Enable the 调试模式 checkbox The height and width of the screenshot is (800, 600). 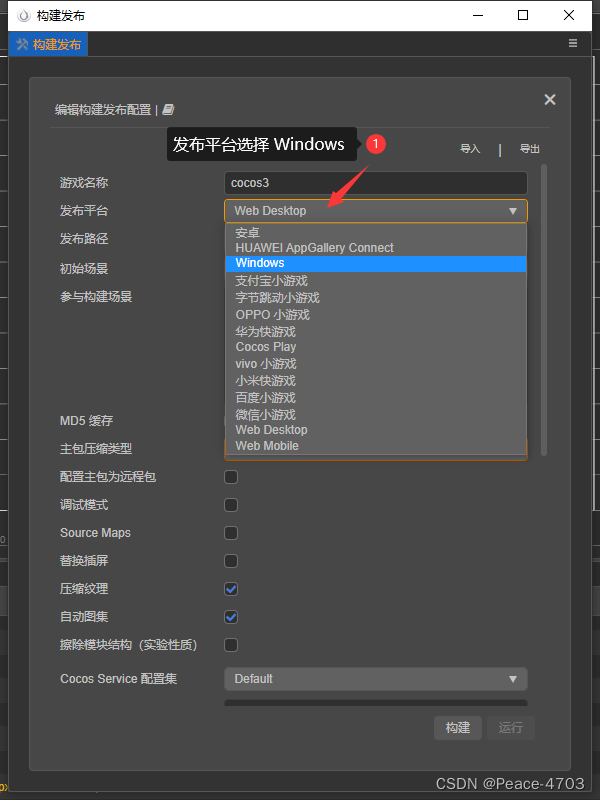tap(231, 505)
